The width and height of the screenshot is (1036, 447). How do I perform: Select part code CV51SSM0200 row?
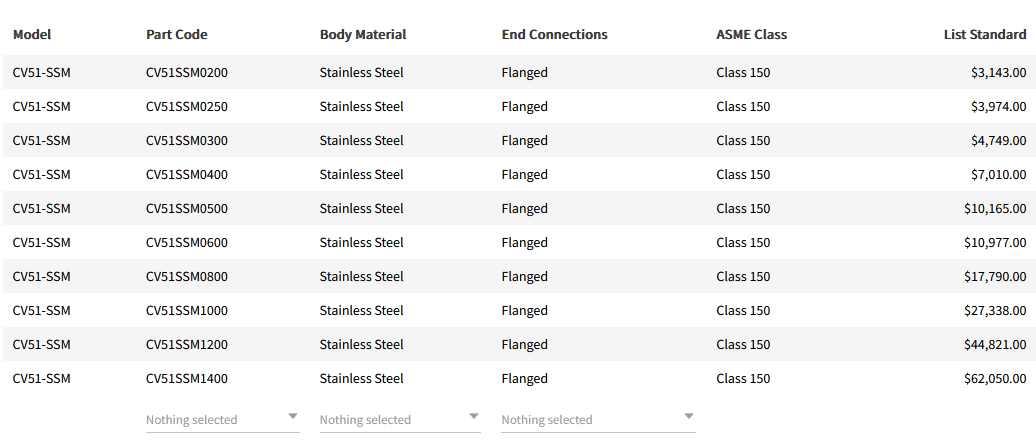(187, 73)
